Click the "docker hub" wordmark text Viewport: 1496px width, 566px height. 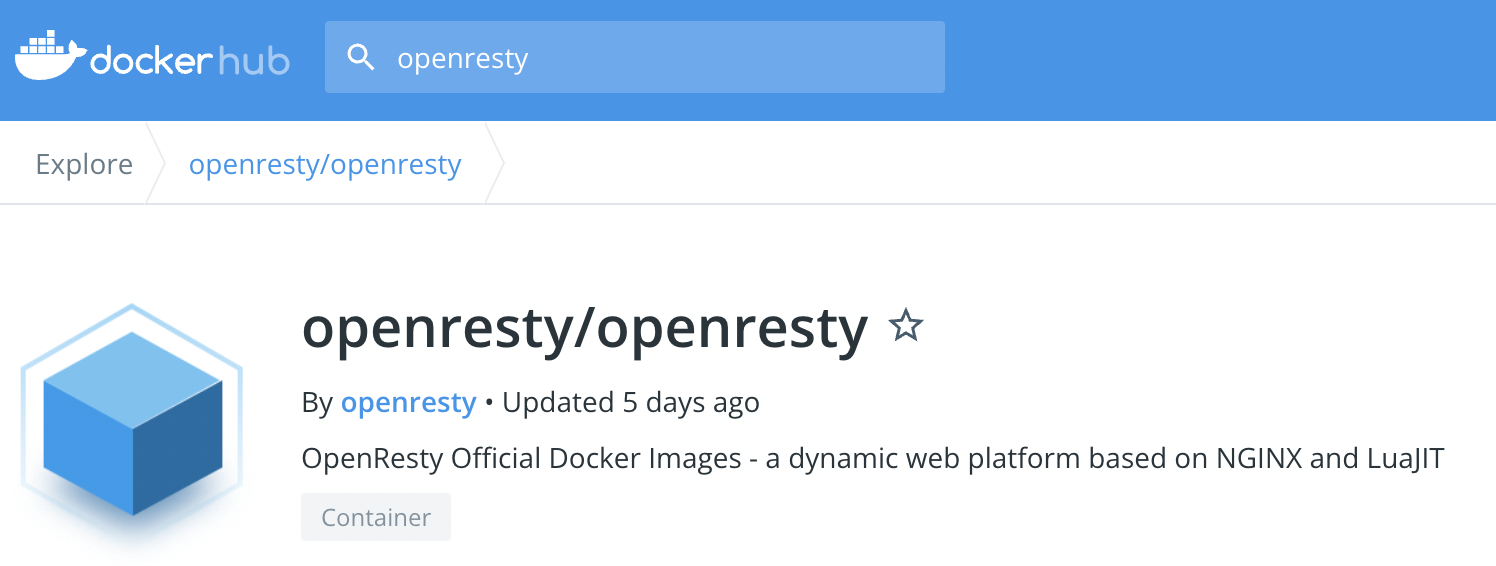[x=189, y=61]
